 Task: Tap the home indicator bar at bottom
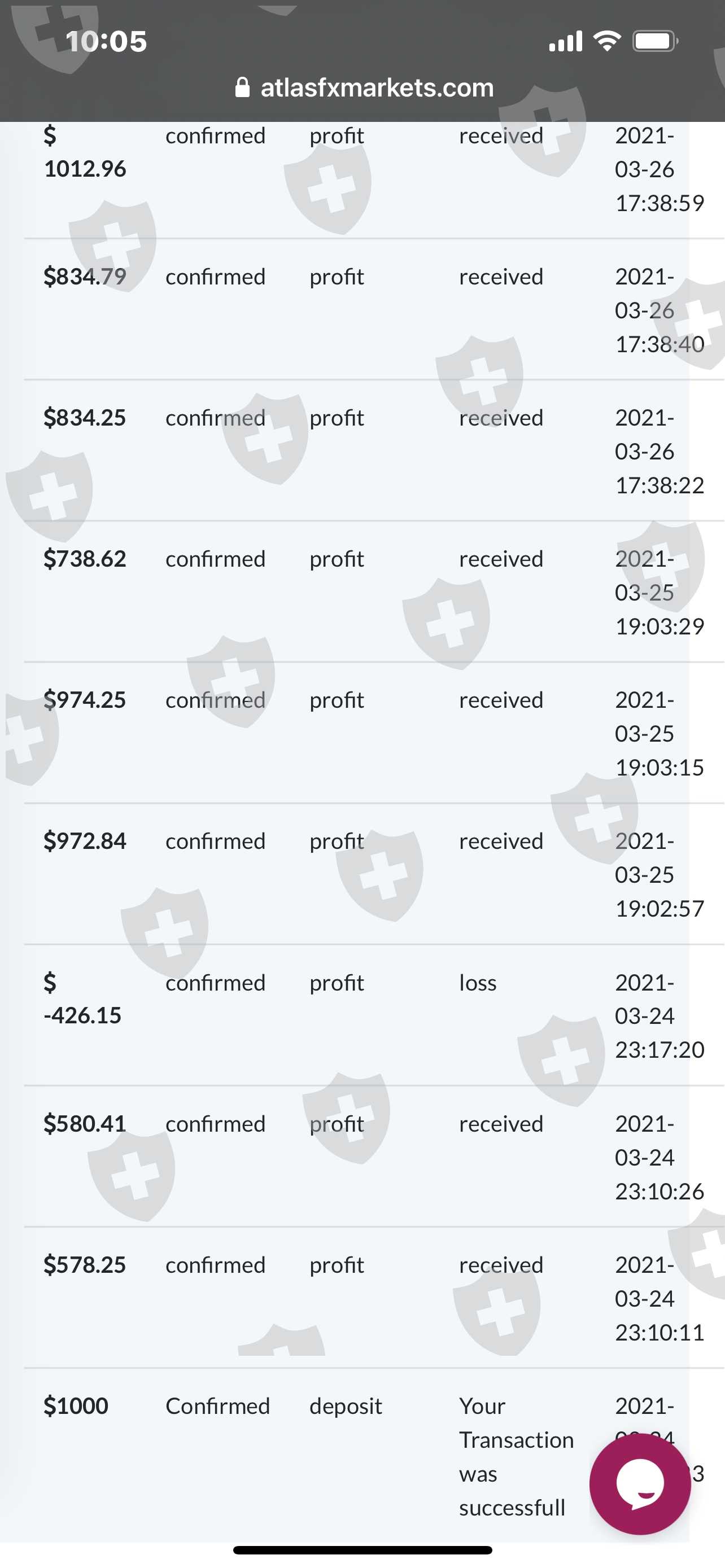point(362,1550)
